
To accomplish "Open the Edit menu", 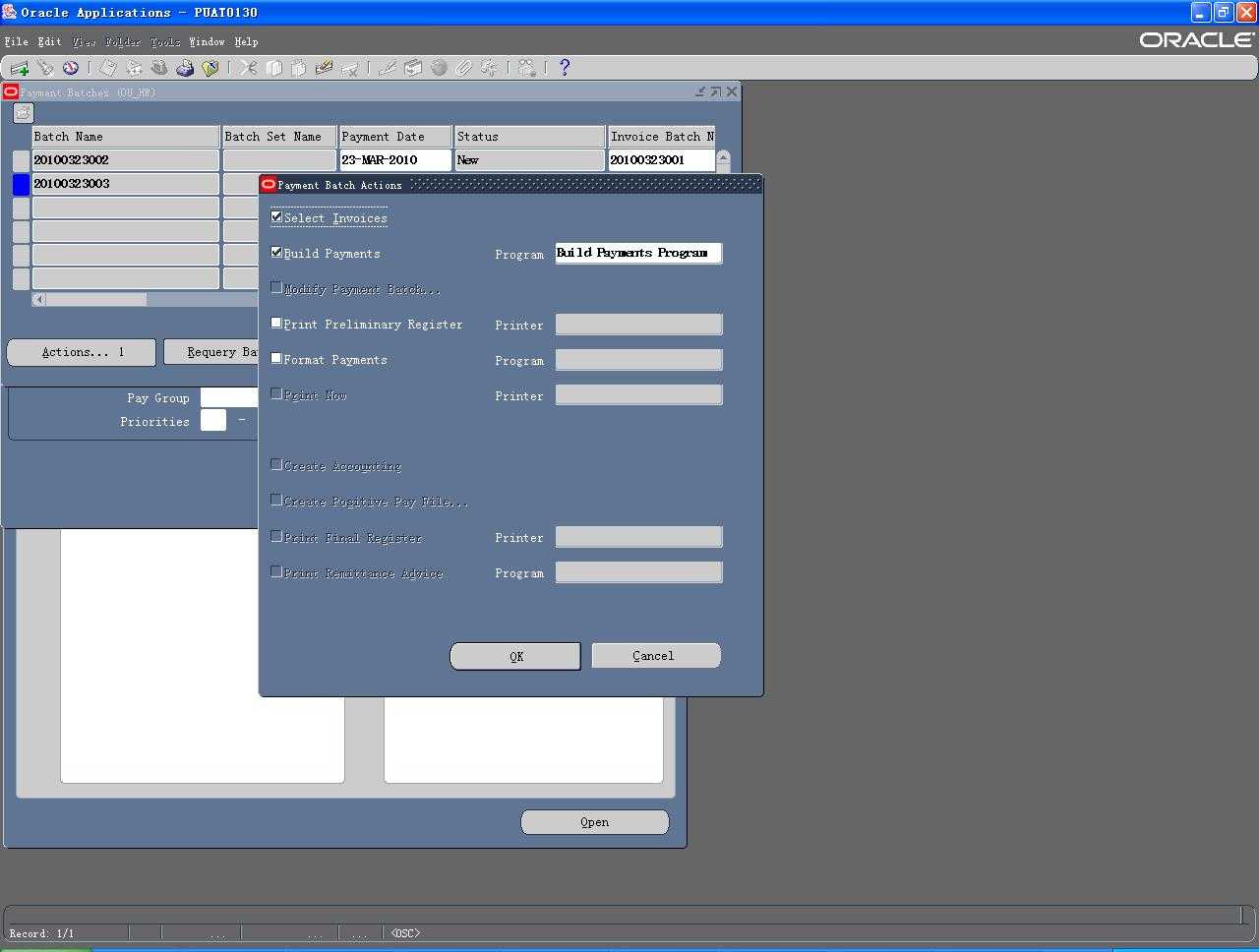I will point(50,41).
